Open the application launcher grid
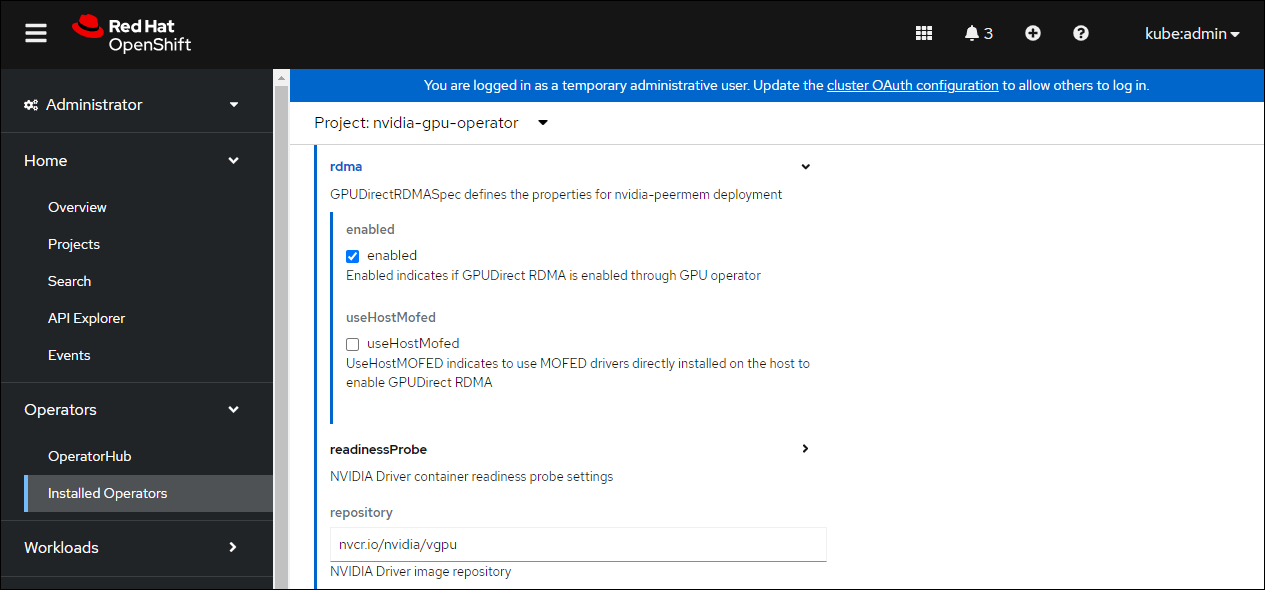 [924, 33]
